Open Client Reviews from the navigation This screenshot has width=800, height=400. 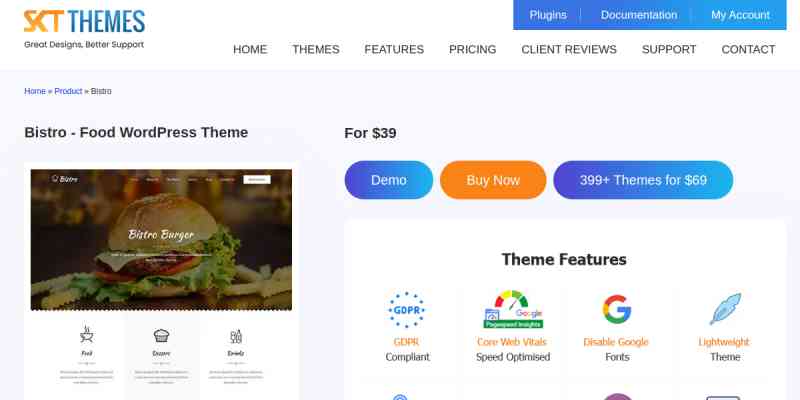click(569, 49)
